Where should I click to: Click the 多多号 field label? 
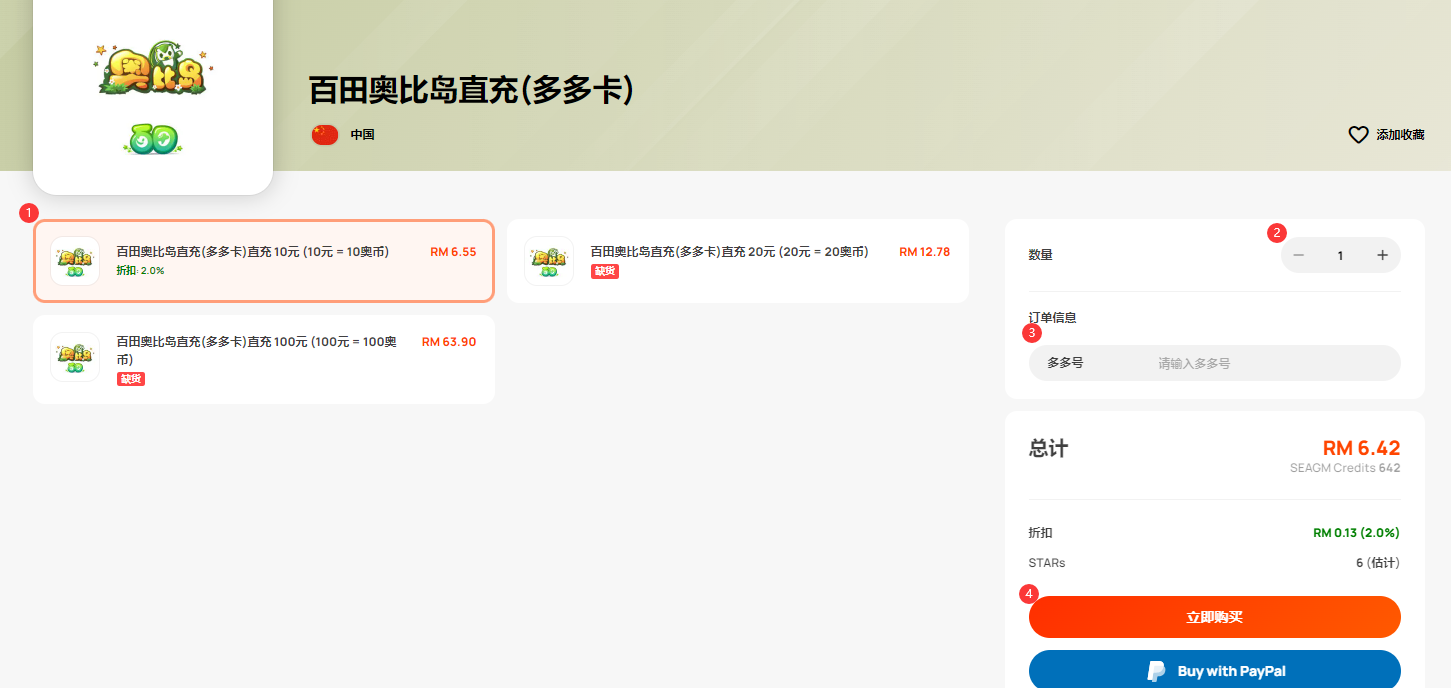[x=1065, y=363]
